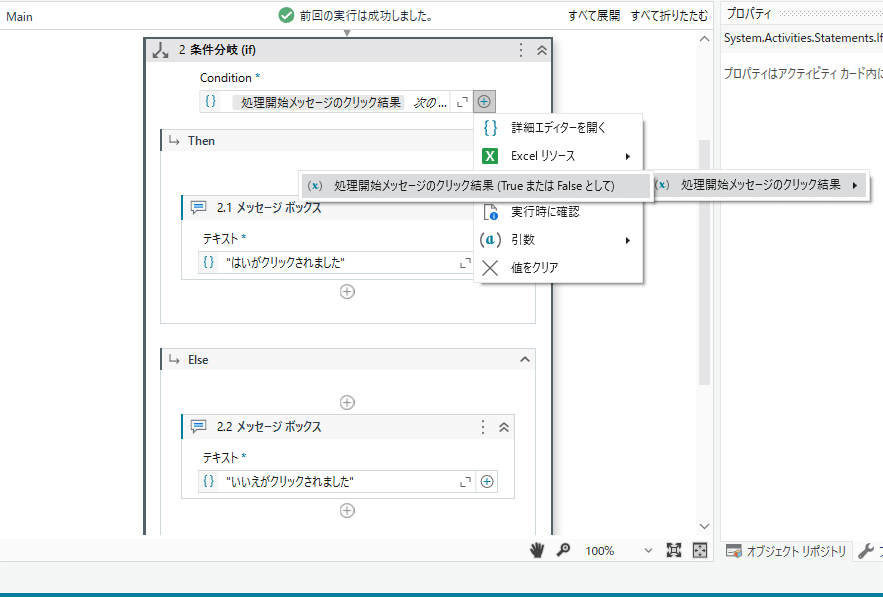
Task: Add activity below 2.1 メッセージ ボックス
Action: 347,292
